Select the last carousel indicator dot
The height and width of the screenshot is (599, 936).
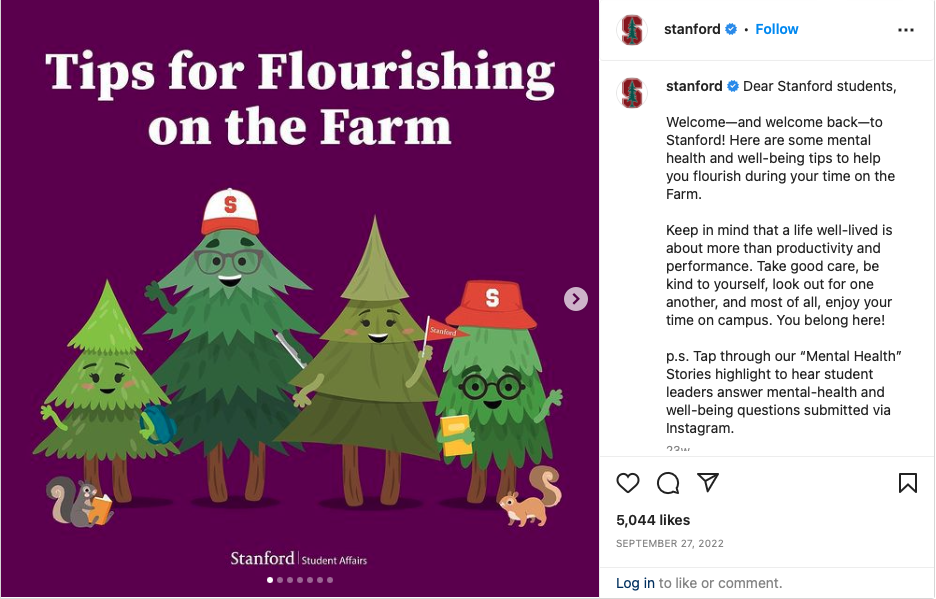(x=329, y=580)
